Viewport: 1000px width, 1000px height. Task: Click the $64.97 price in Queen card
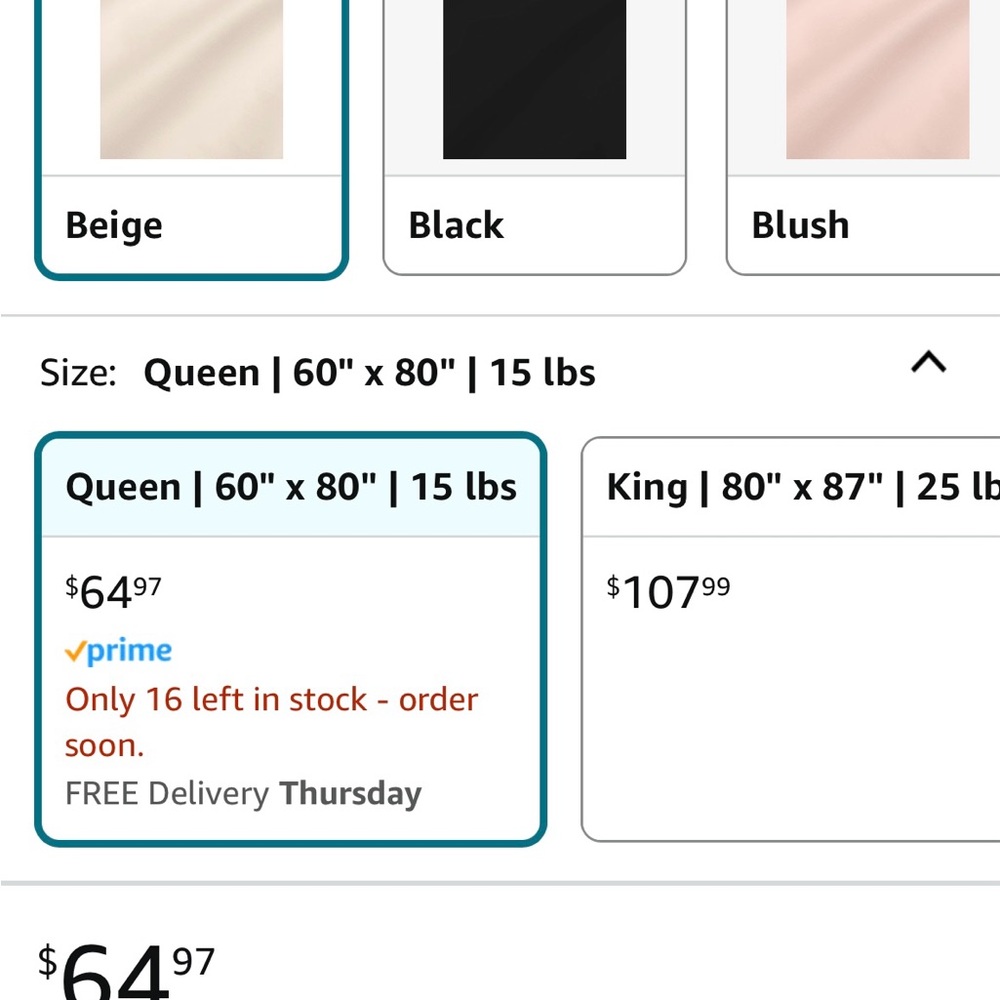[x=113, y=592]
